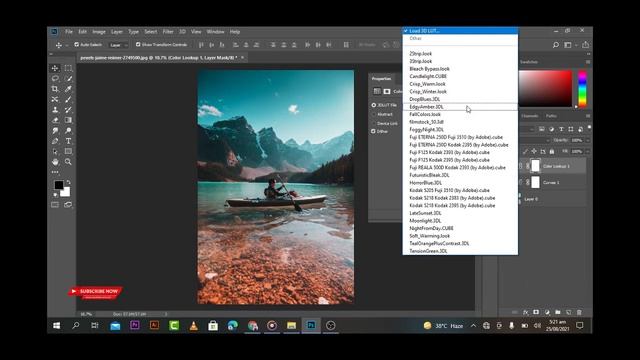The width and height of the screenshot is (640, 360).
Task: Toggle the Auto-Select checkbox
Action: (76, 44)
